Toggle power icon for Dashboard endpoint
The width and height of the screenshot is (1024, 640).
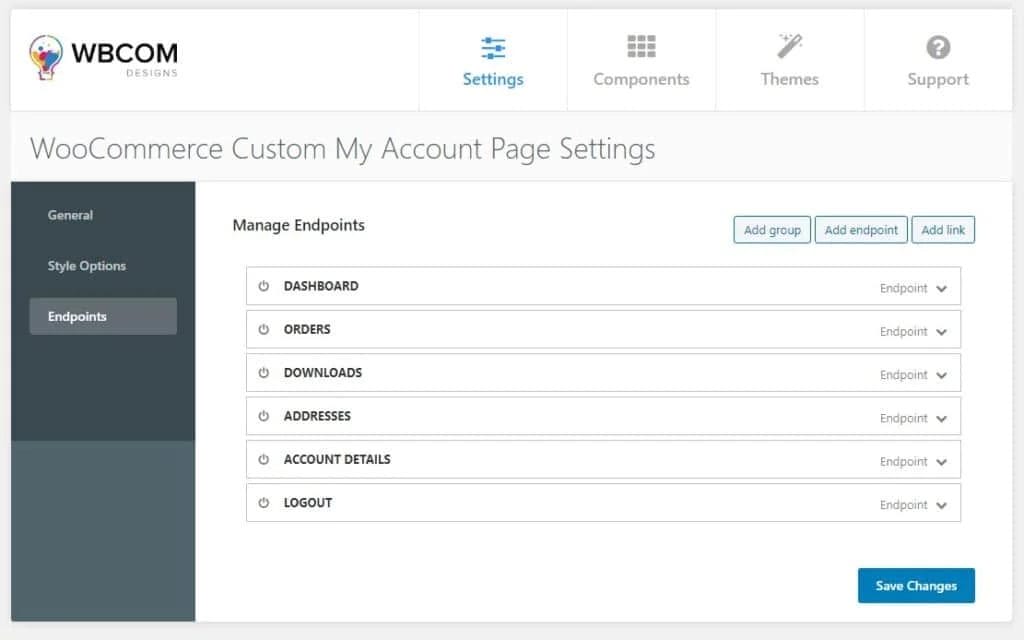pos(264,286)
